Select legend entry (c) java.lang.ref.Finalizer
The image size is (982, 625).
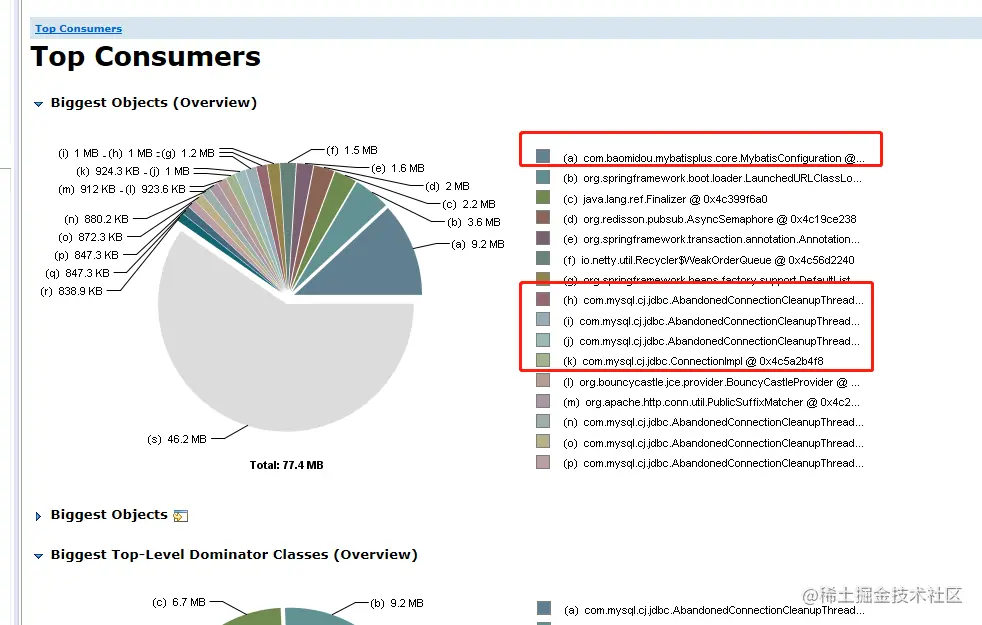[664, 199]
